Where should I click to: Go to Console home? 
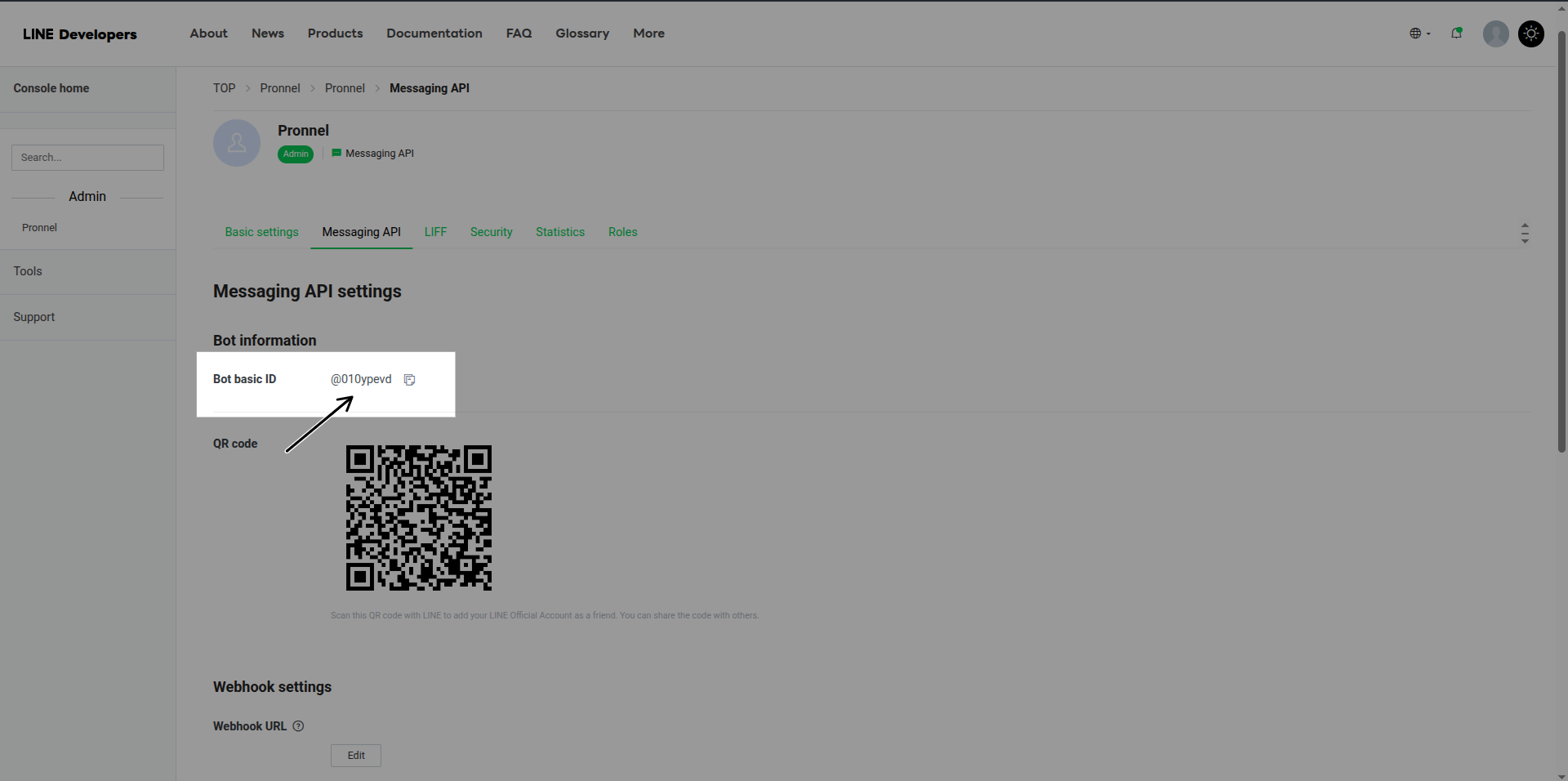pyautogui.click(x=51, y=88)
